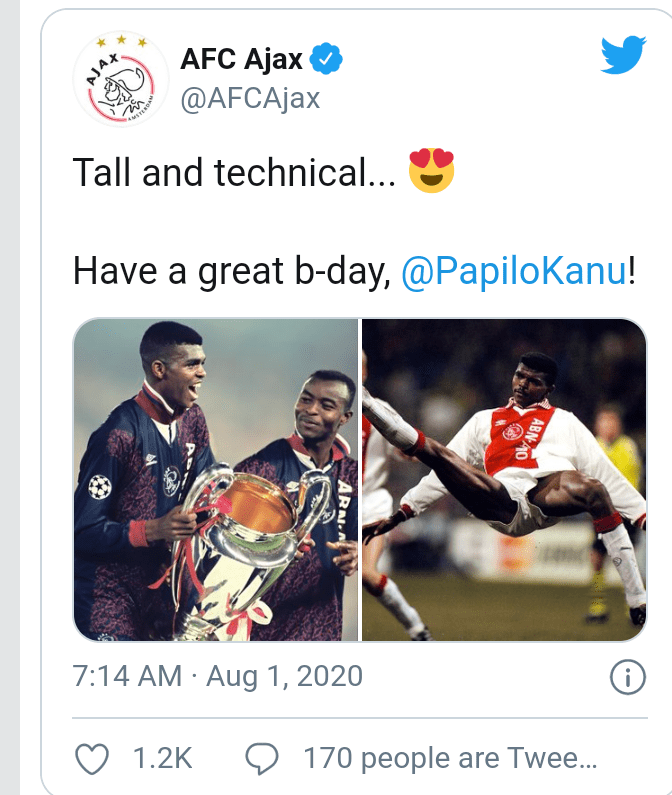The image size is (672, 795).
Task: Click the 7:14 AM · Aug 1, 2020 timestamp
Action: point(218,677)
